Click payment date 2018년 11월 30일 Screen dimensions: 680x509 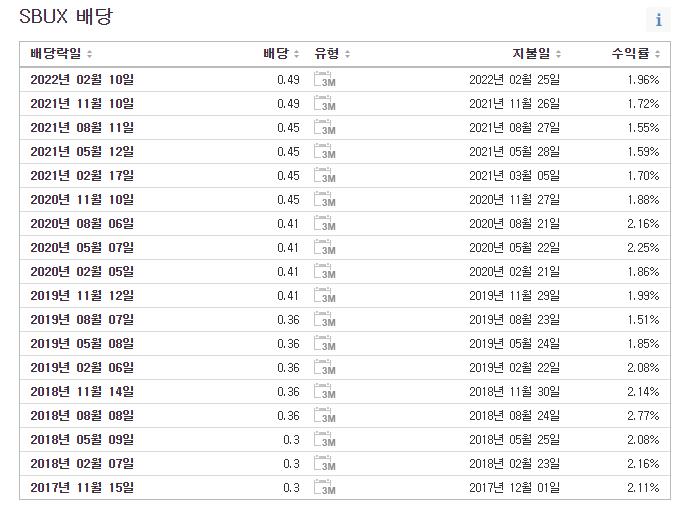pos(514,392)
